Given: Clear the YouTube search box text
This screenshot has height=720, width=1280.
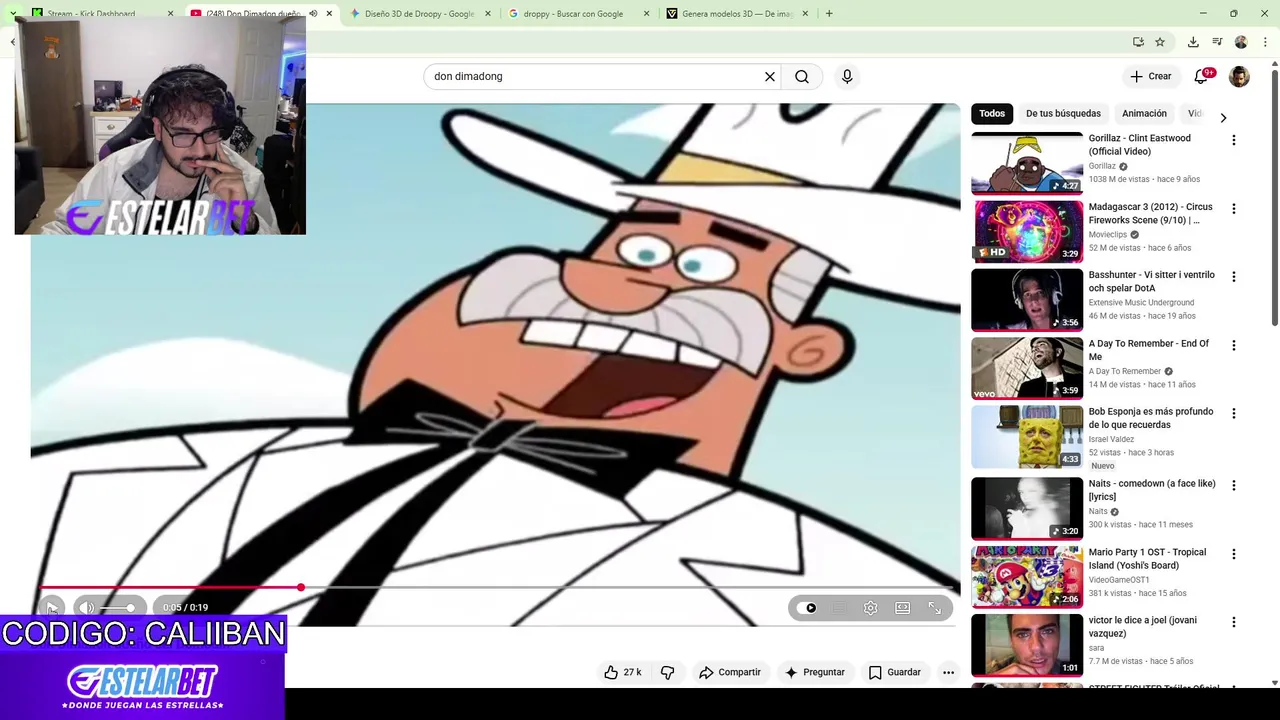Looking at the screenshot, I should tap(770, 76).
